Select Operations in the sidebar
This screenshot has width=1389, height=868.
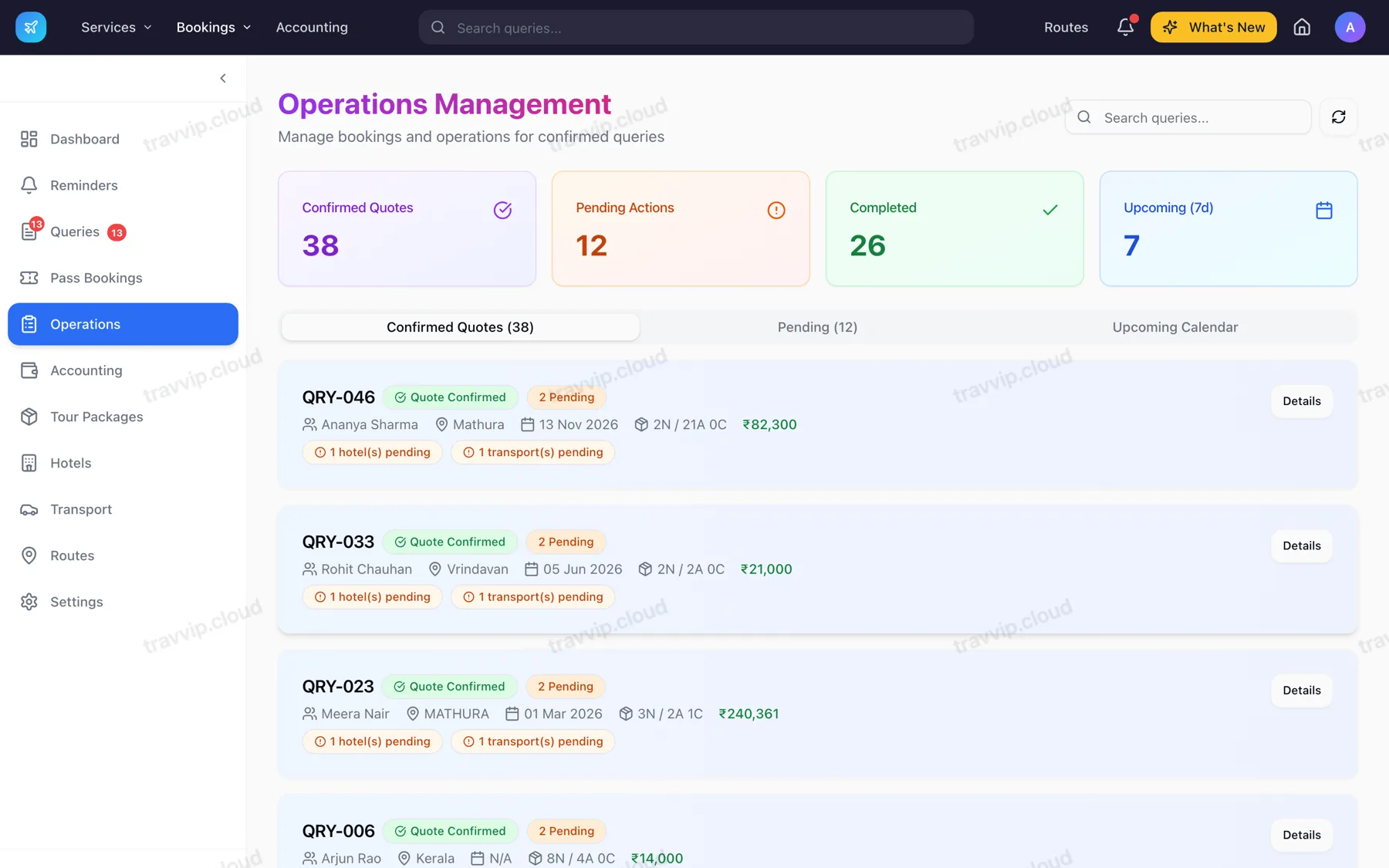pos(123,324)
